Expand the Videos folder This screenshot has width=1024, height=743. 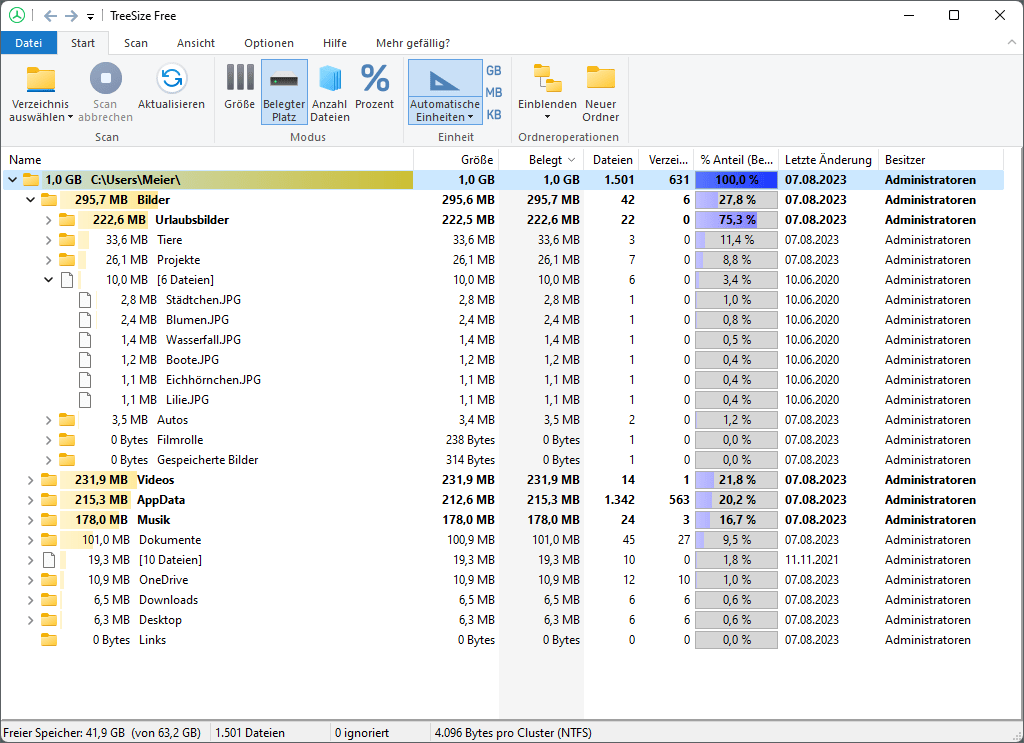click(x=31, y=480)
